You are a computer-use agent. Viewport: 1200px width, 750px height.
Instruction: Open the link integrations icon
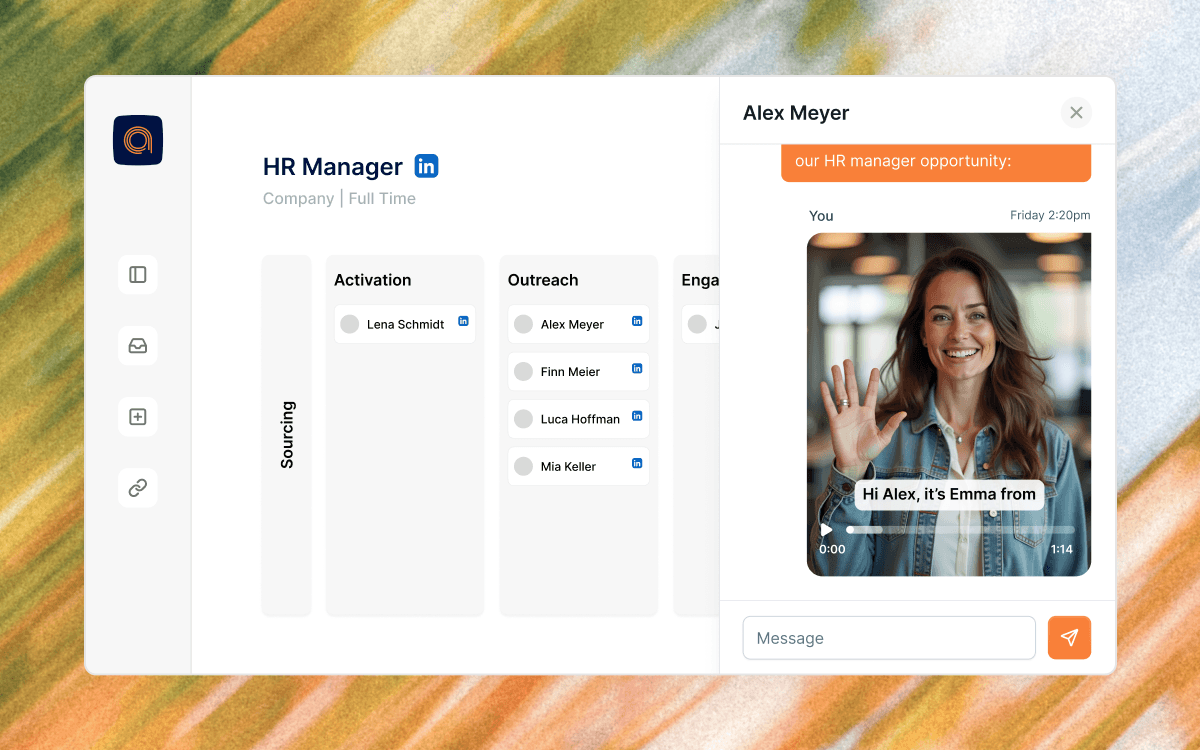138,488
